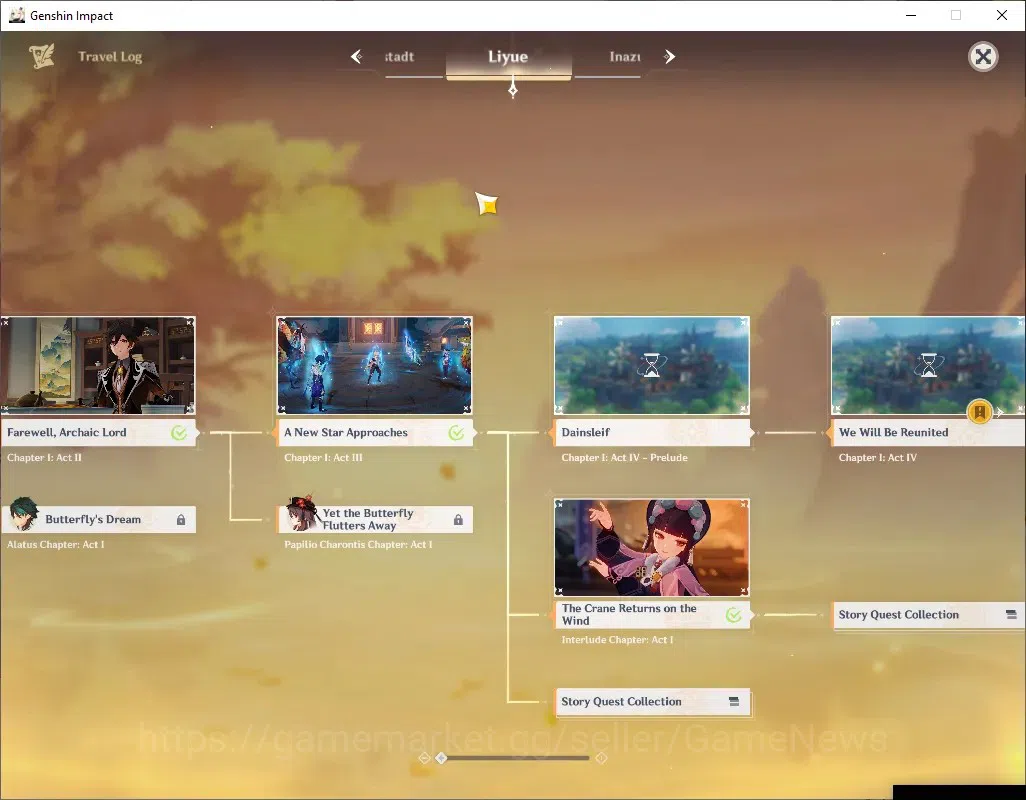Go to next region with right arrow
Viewport: 1026px width, 800px height.
[x=669, y=57]
